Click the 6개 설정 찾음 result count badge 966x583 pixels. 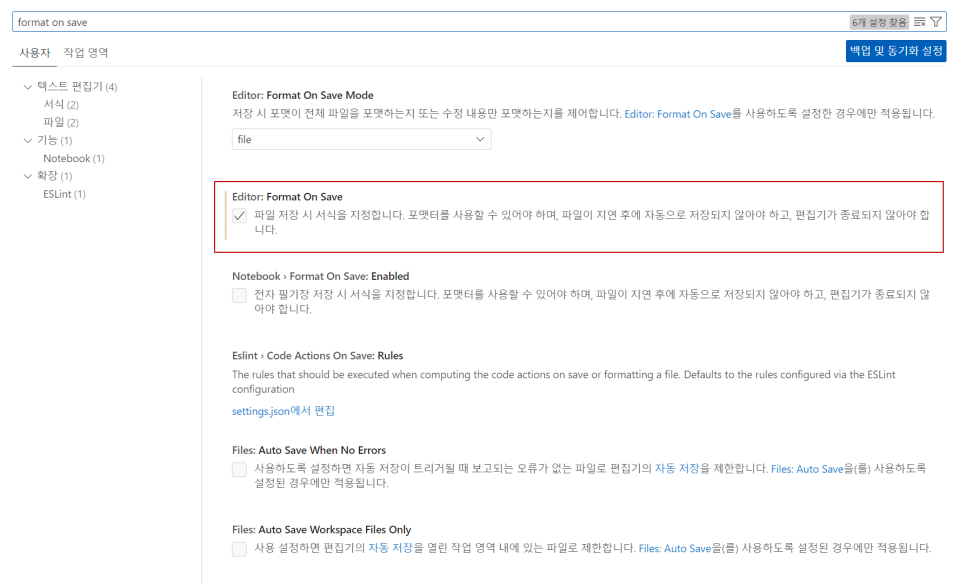point(879,22)
